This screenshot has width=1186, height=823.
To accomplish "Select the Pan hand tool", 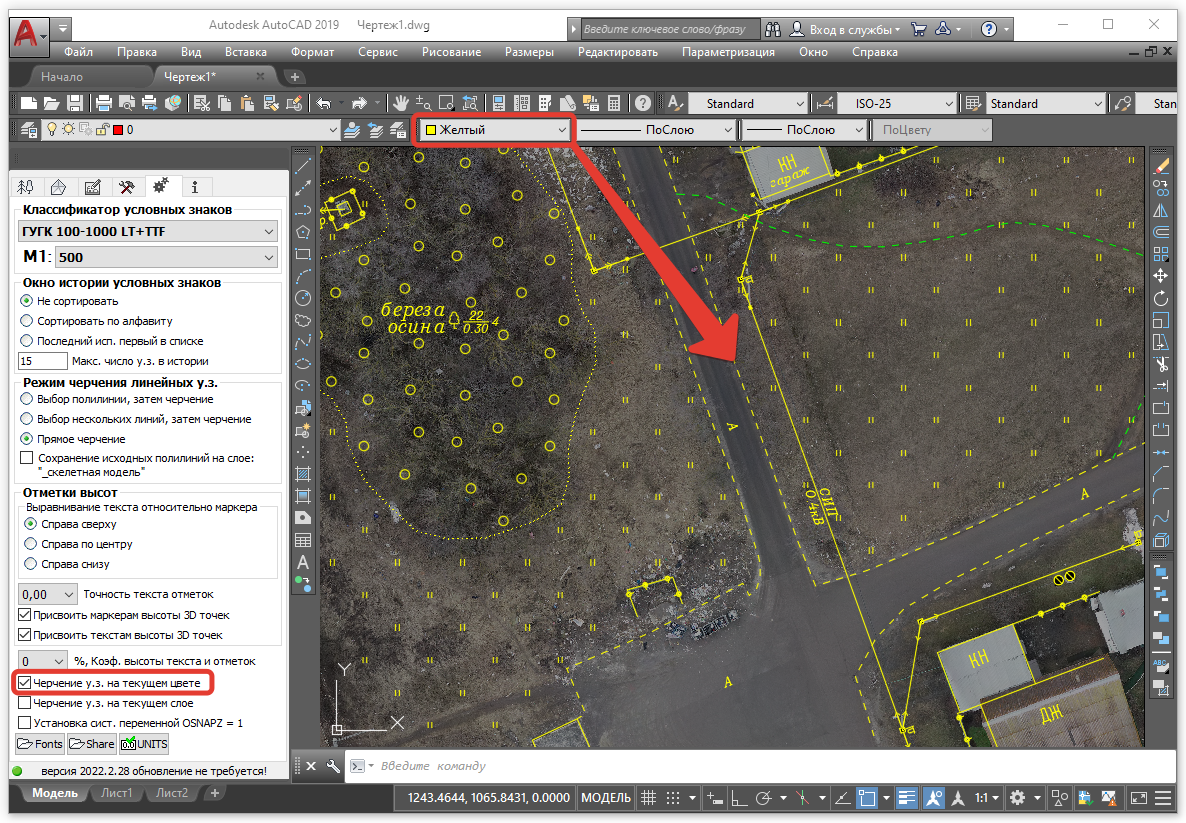I will coord(400,103).
